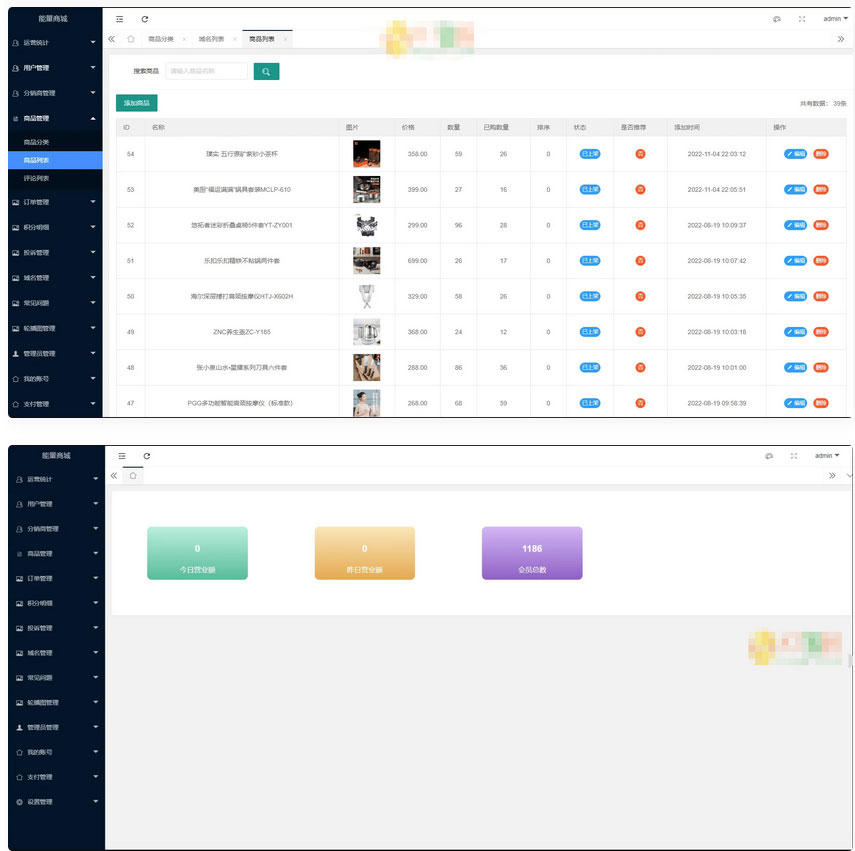This screenshot has height=851, width=855.
Task: Click blue edit button for product ID 50
Action: click(795, 297)
